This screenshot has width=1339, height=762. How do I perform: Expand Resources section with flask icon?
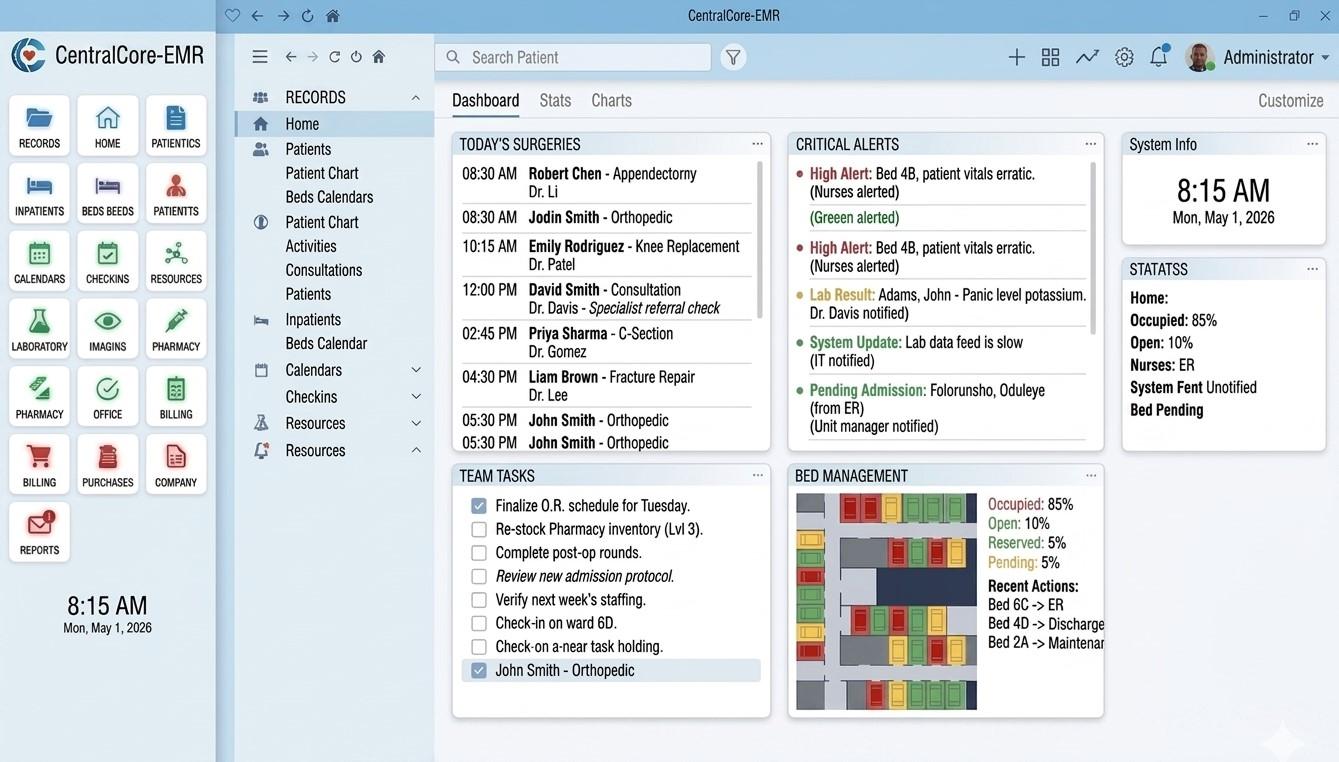click(x=416, y=423)
